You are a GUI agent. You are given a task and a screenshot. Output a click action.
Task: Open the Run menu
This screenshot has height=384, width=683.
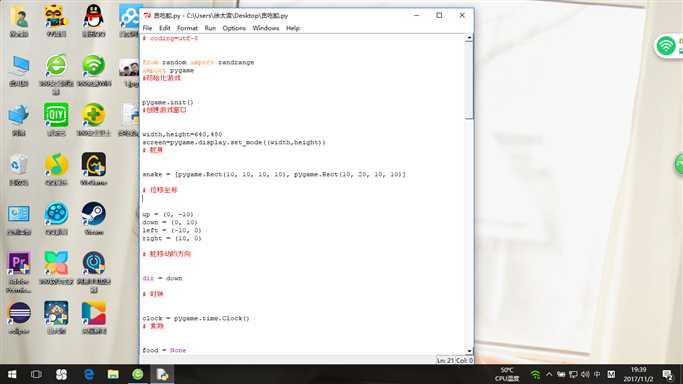pyautogui.click(x=210, y=28)
